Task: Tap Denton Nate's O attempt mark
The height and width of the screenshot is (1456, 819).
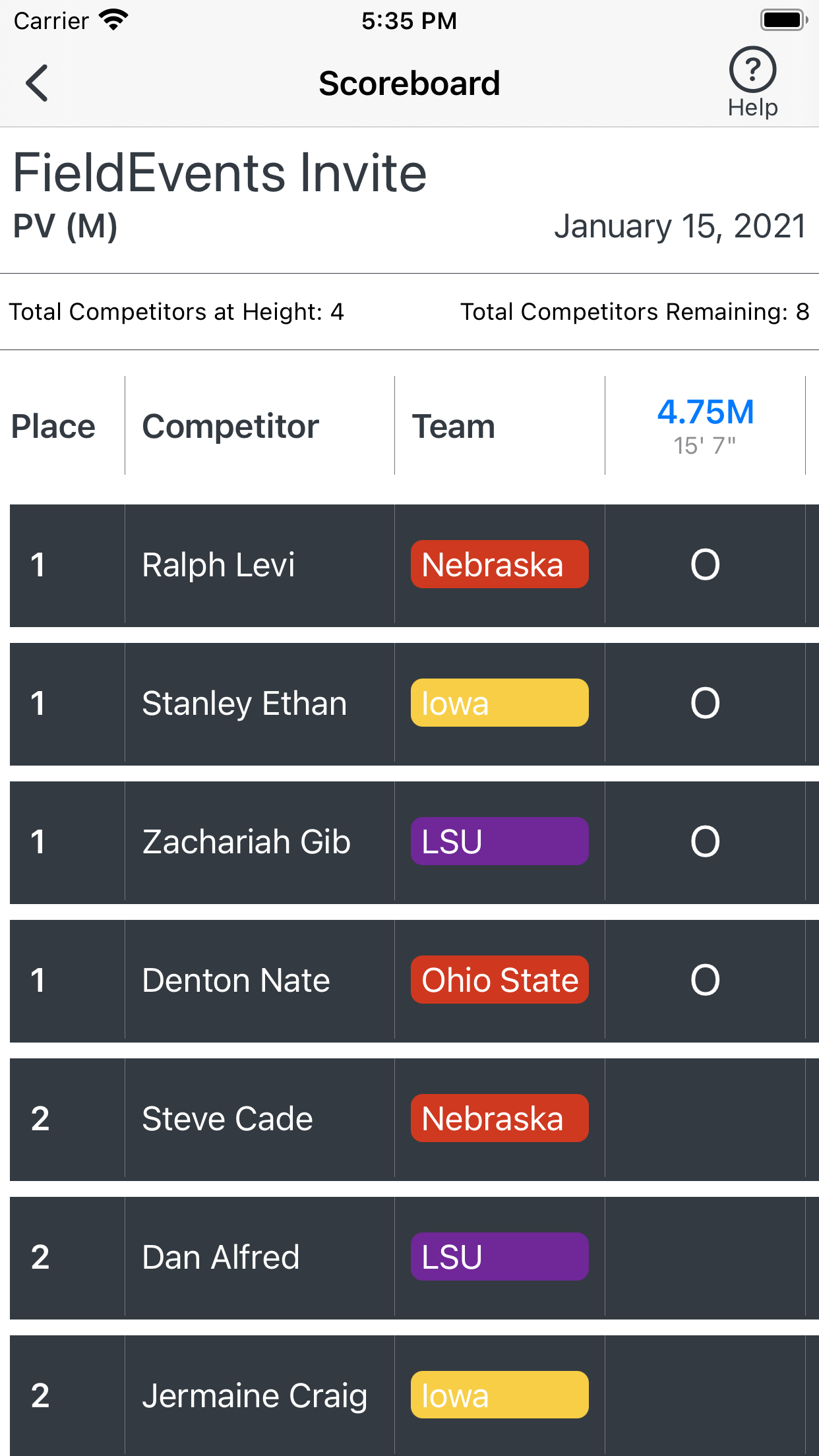Action: tap(705, 981)
